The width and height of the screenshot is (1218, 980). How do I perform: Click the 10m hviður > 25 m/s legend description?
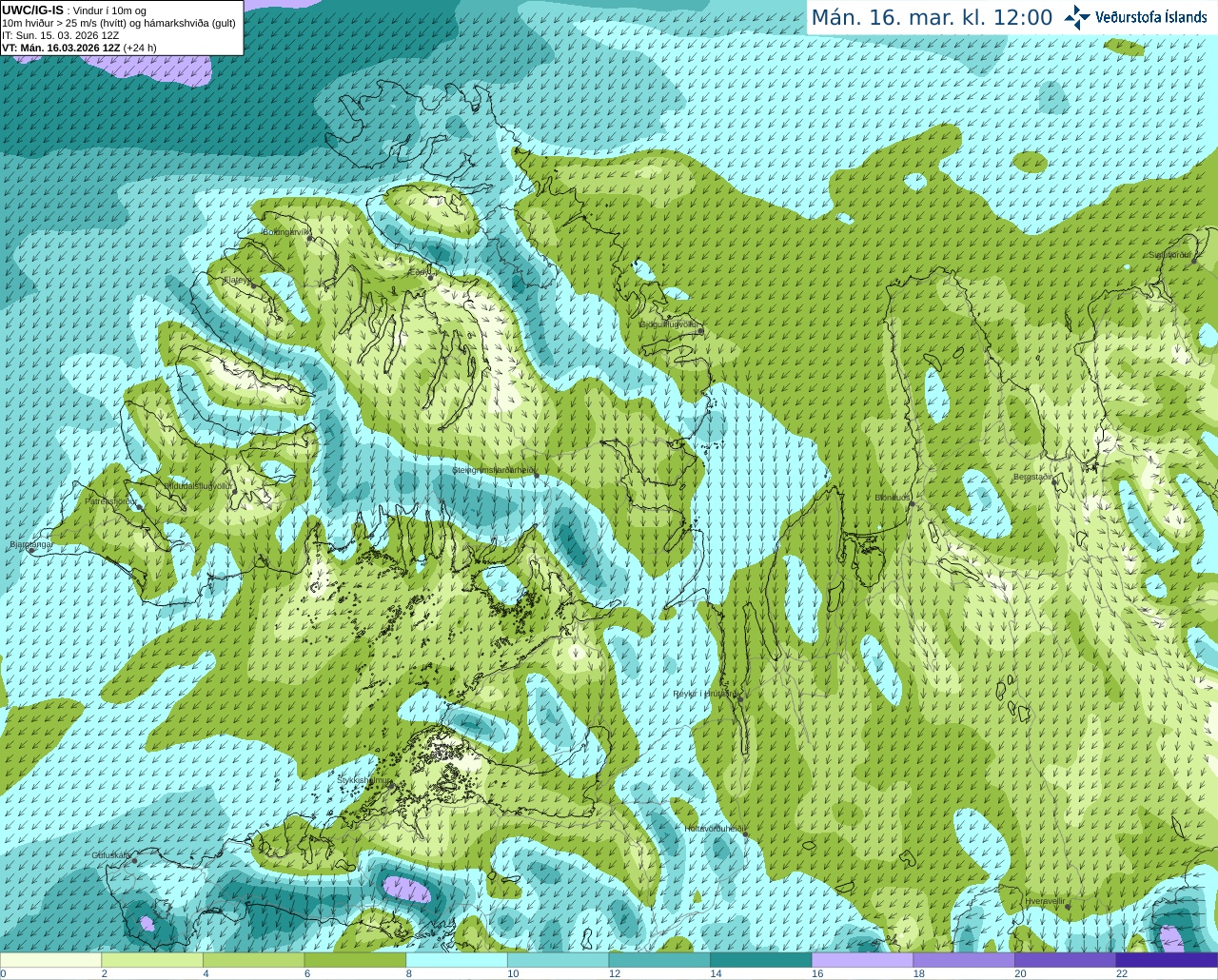point(119,23)
